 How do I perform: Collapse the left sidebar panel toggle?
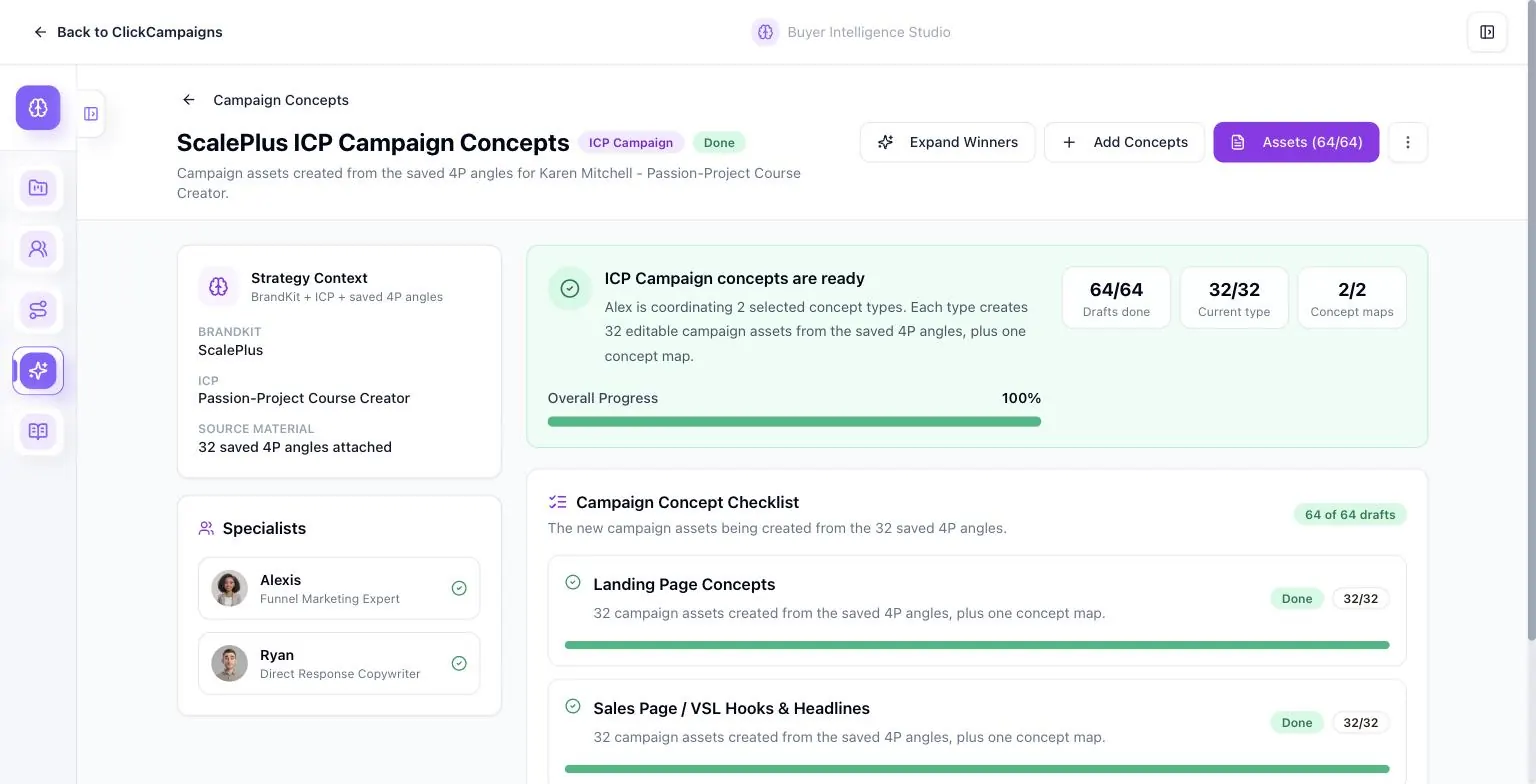(x=91, y=114)
